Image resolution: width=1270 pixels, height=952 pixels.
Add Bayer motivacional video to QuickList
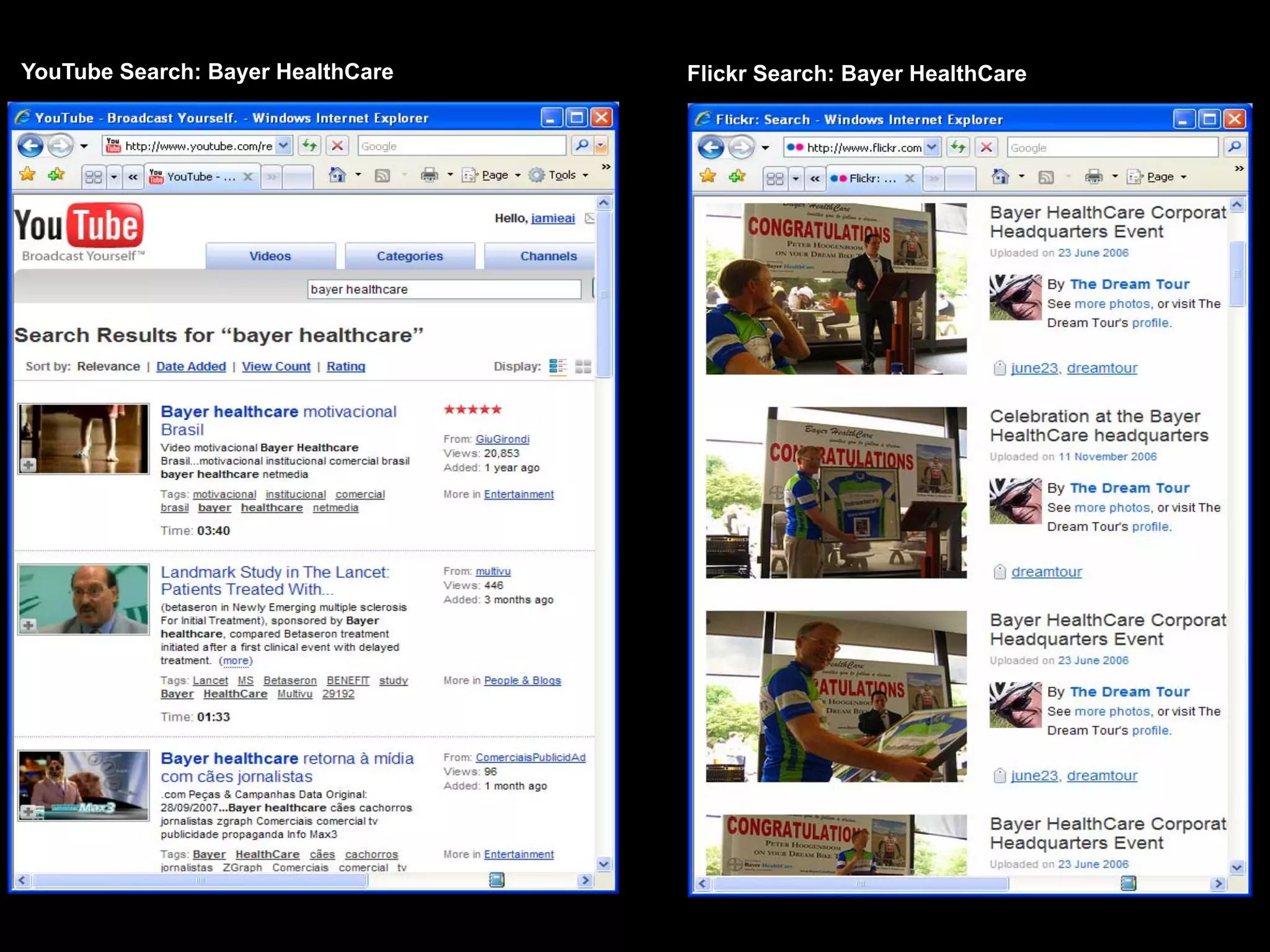(29, 464)
